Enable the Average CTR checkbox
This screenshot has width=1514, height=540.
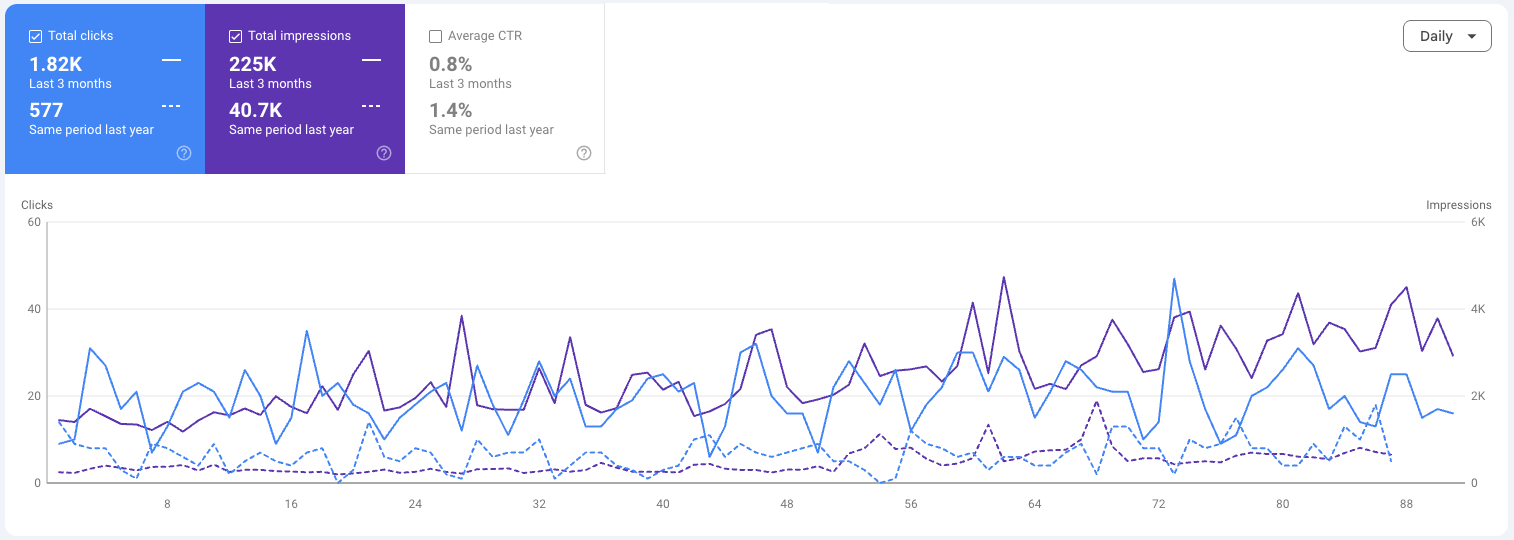point(435,36)
